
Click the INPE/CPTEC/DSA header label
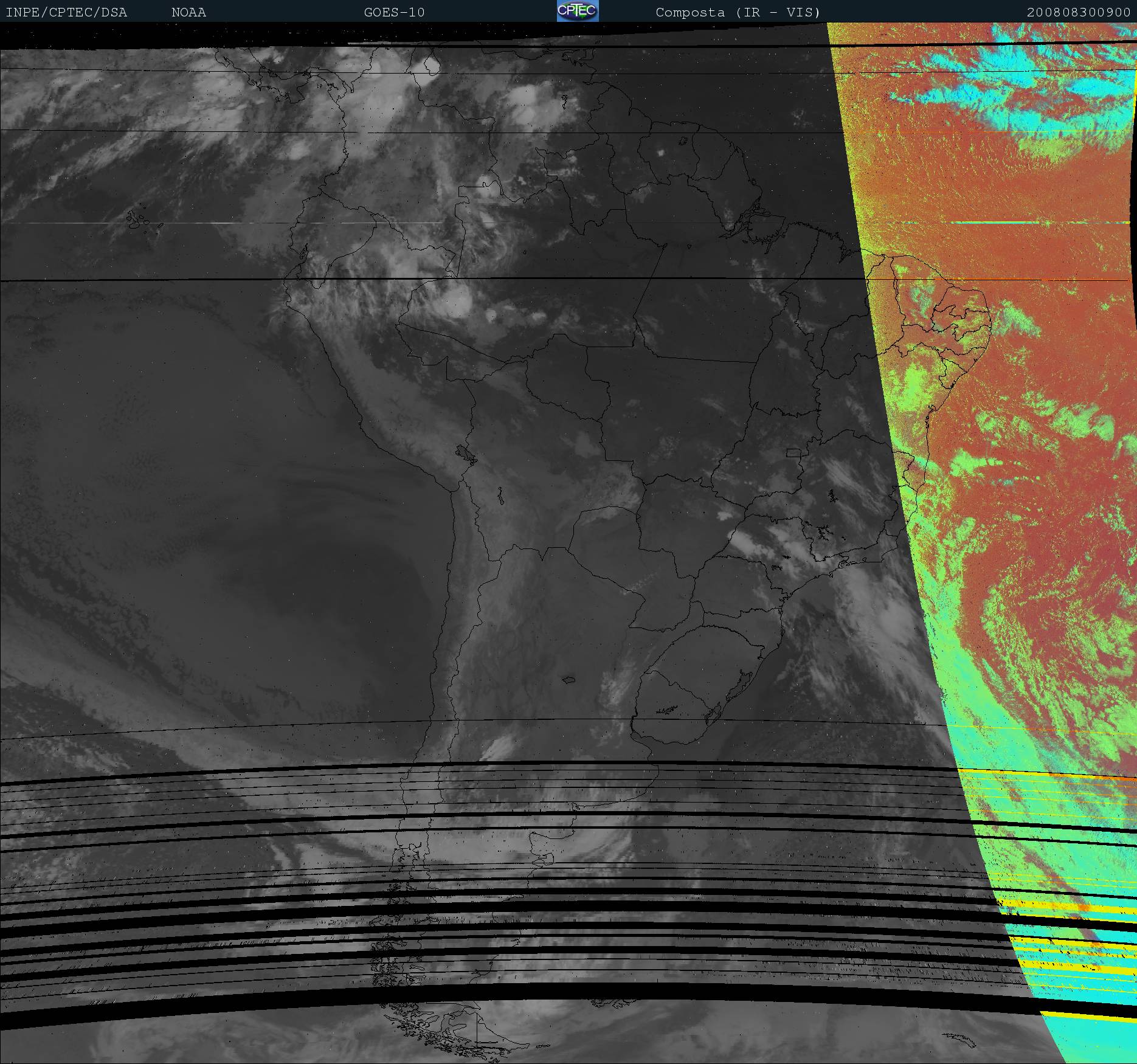coord(66,12)
